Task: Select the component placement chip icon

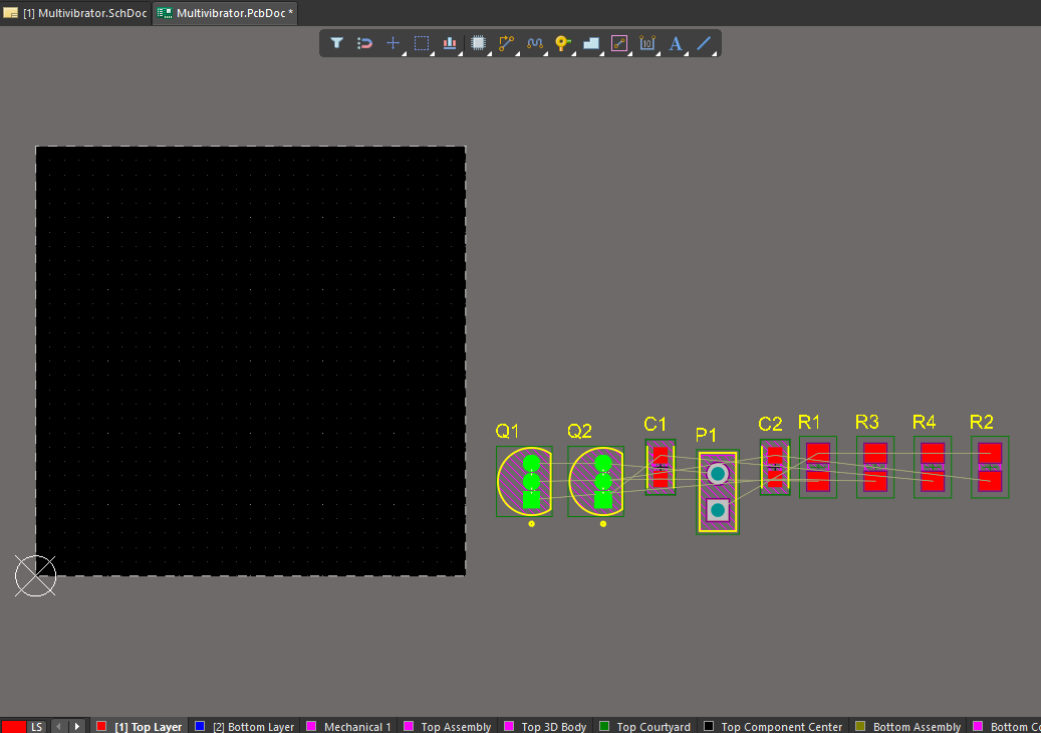Action: click(x=477, y=43)
